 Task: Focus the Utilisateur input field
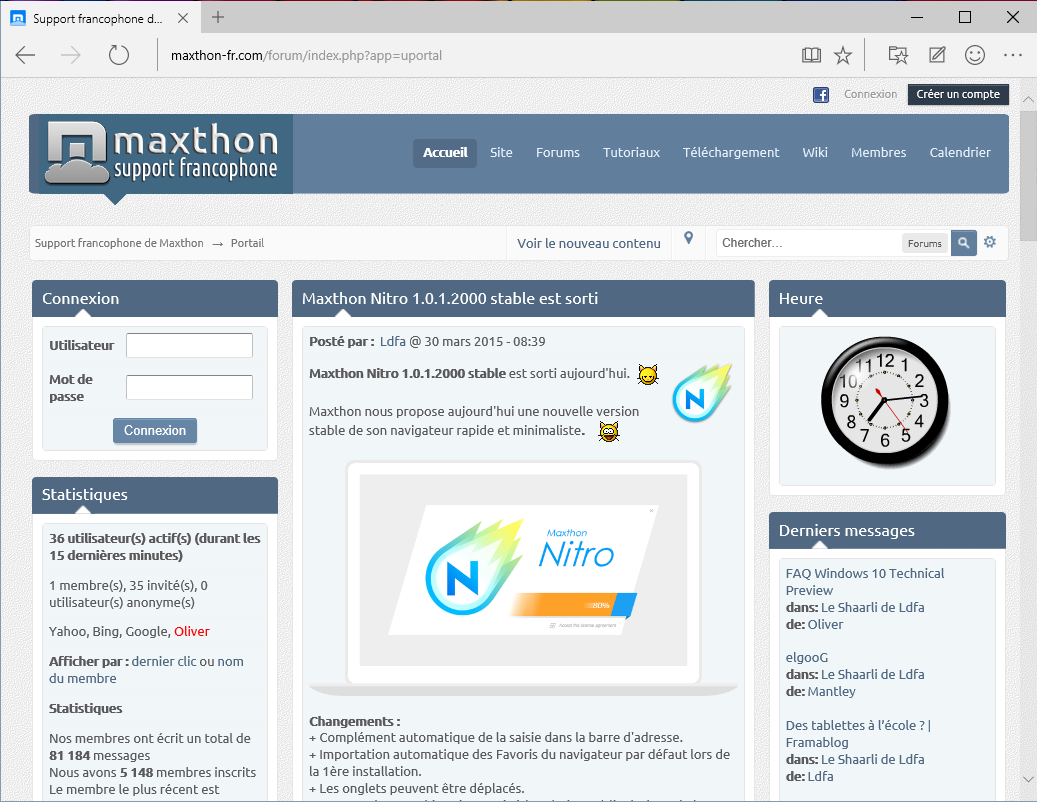189,345
